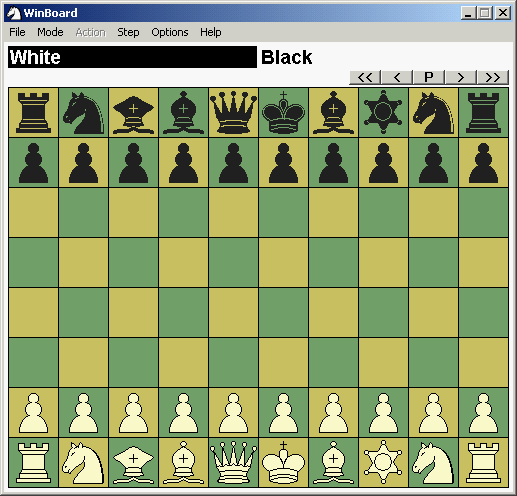Select the black rook on the a-file
517x496 pixels.
click(x=33, y=113)
